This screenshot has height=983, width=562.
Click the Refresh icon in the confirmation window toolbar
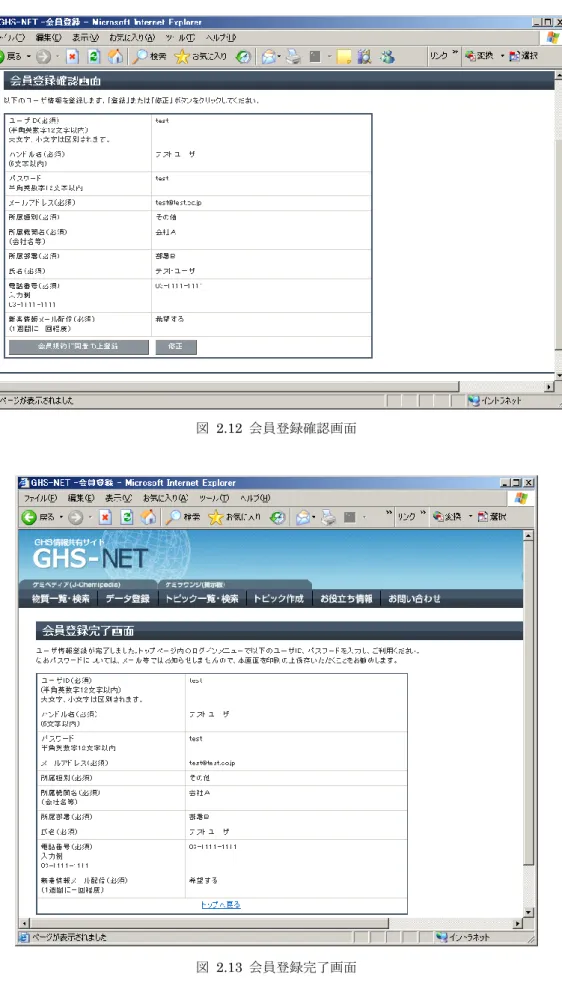click(x=93, y=56)
